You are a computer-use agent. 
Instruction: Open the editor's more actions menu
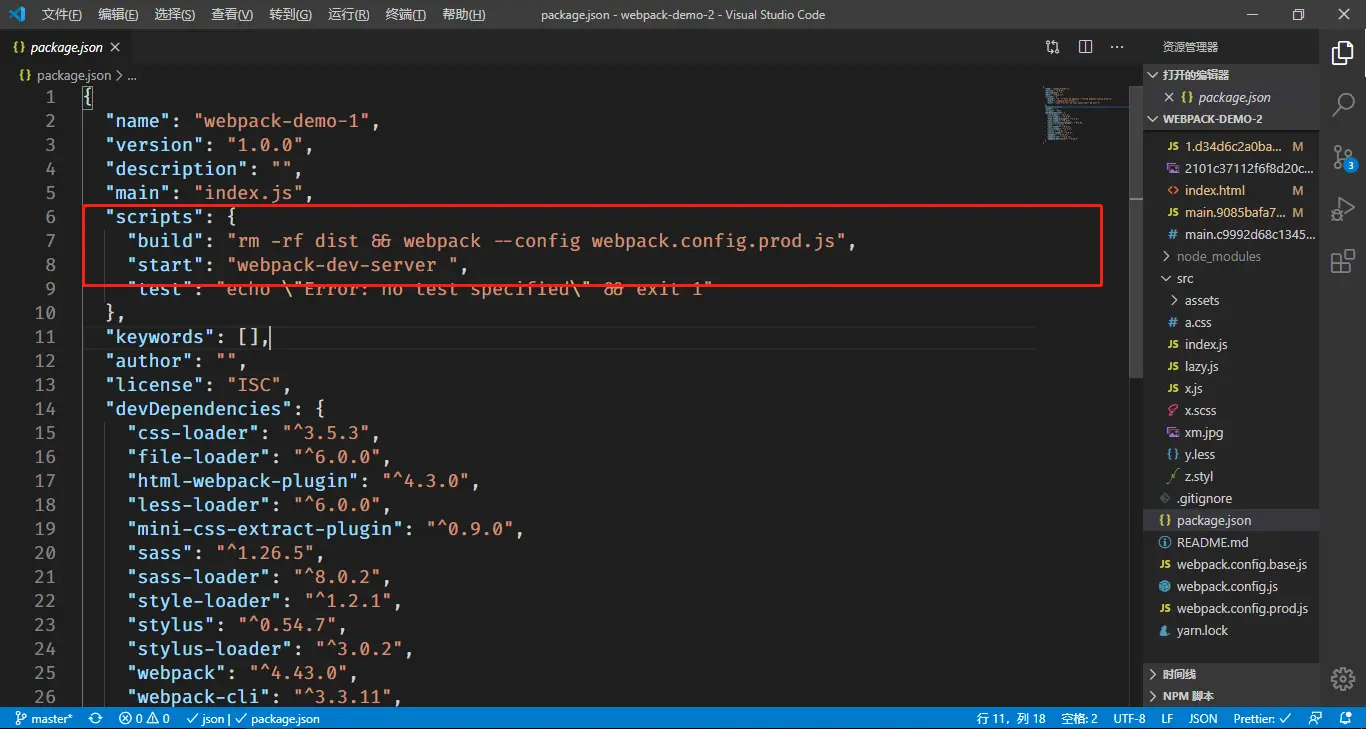pos(1118,47)
